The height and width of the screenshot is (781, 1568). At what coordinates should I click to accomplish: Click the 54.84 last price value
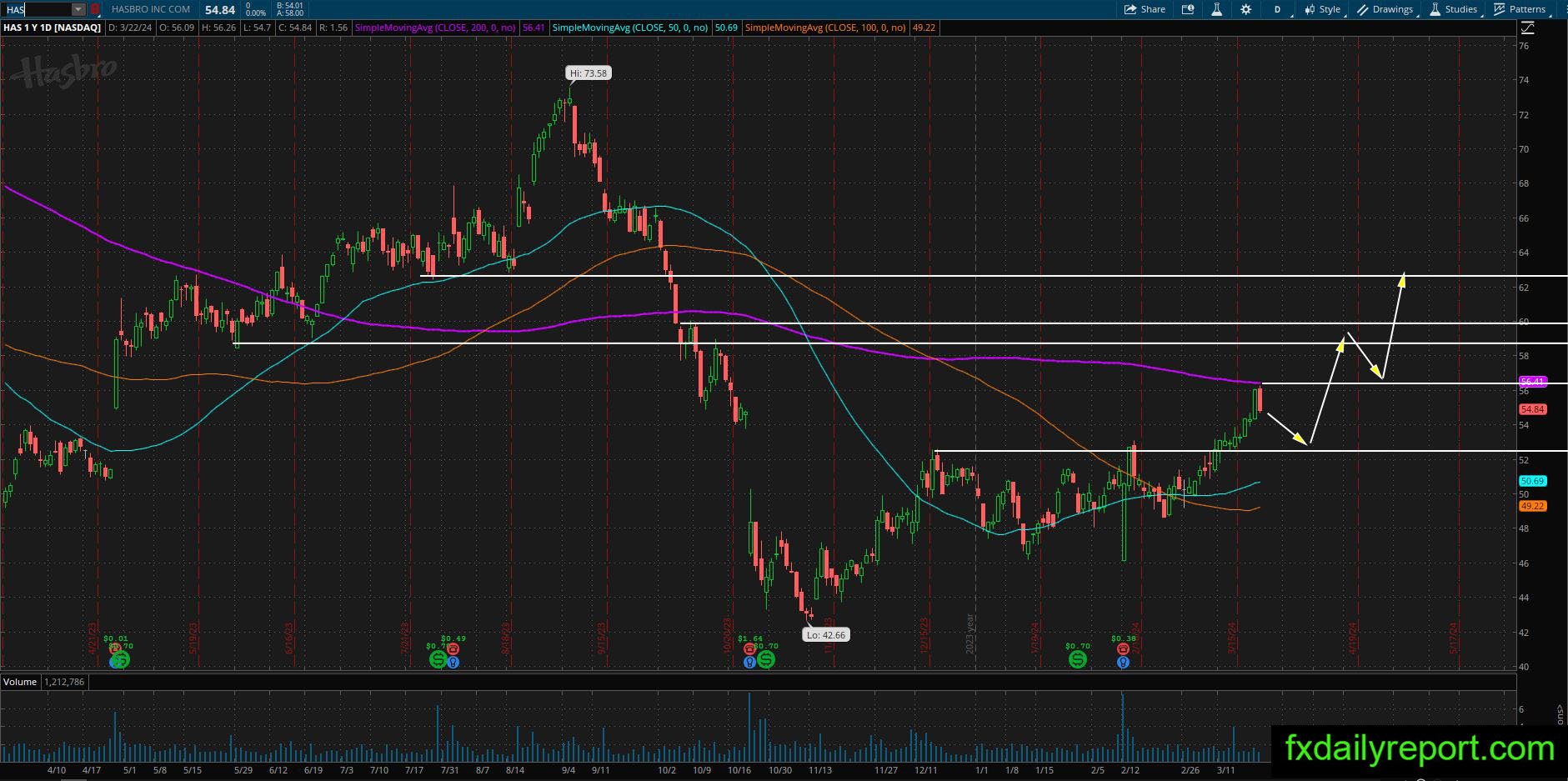[x=220, y=9]
